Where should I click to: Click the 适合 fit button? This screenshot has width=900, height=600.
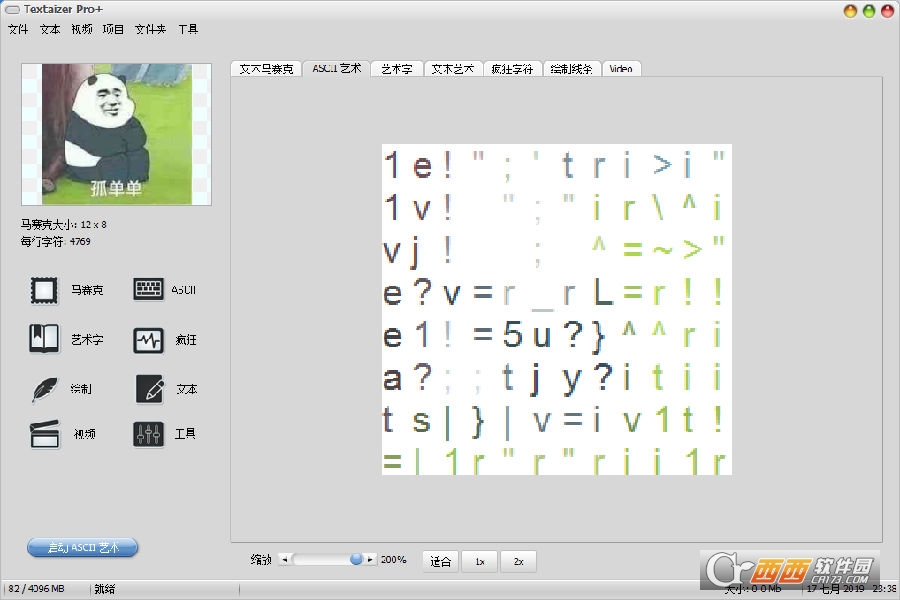pos(440,562)
